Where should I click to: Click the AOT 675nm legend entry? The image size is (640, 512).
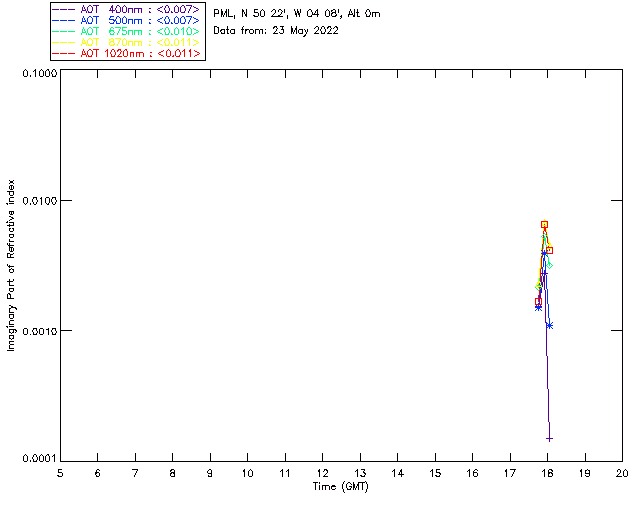[x=126, y=31]
